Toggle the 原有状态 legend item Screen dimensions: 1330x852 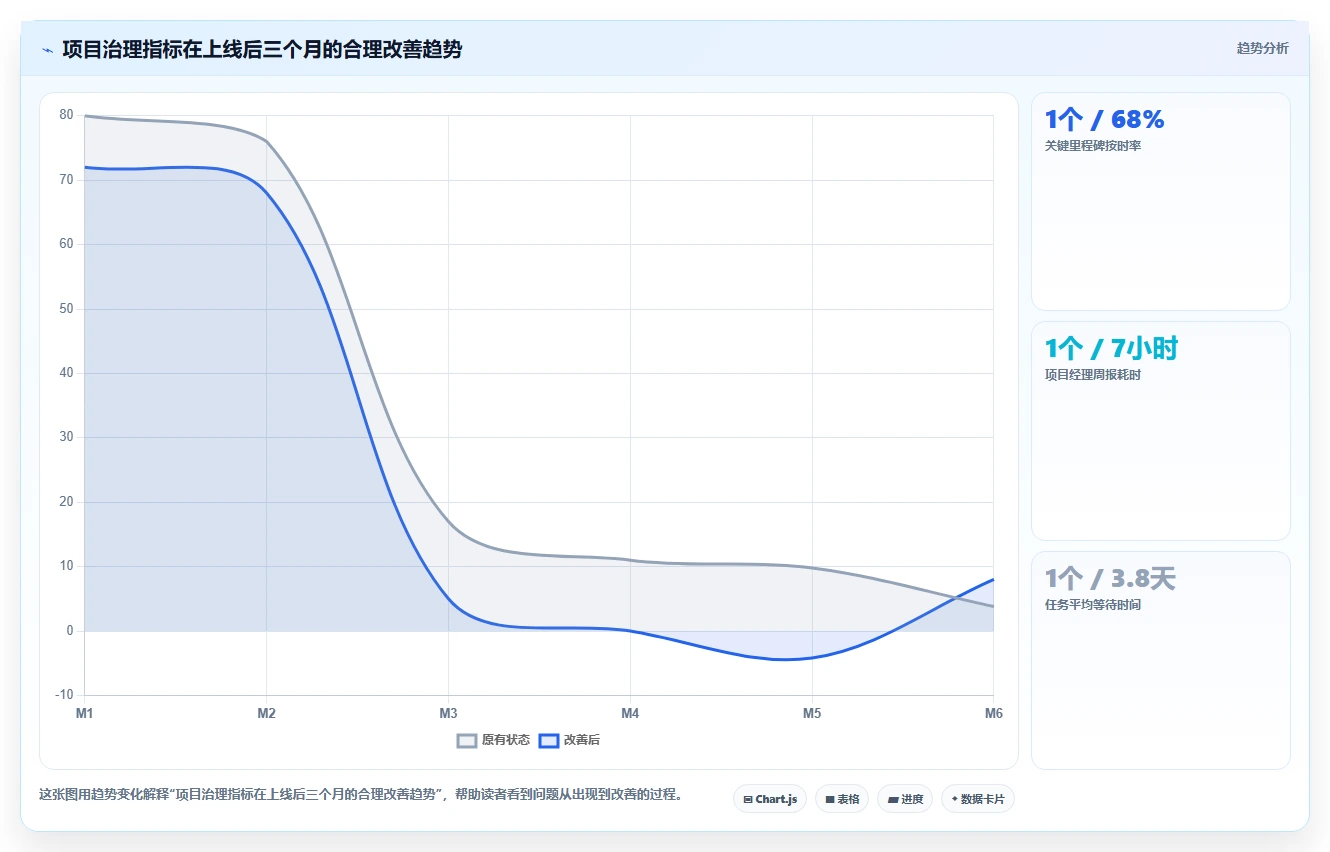pos(494,740)
